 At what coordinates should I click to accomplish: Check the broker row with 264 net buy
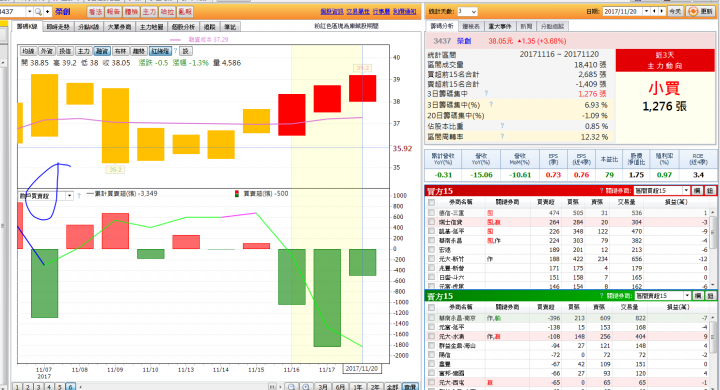pyautogui.click(x=431, y=222)
